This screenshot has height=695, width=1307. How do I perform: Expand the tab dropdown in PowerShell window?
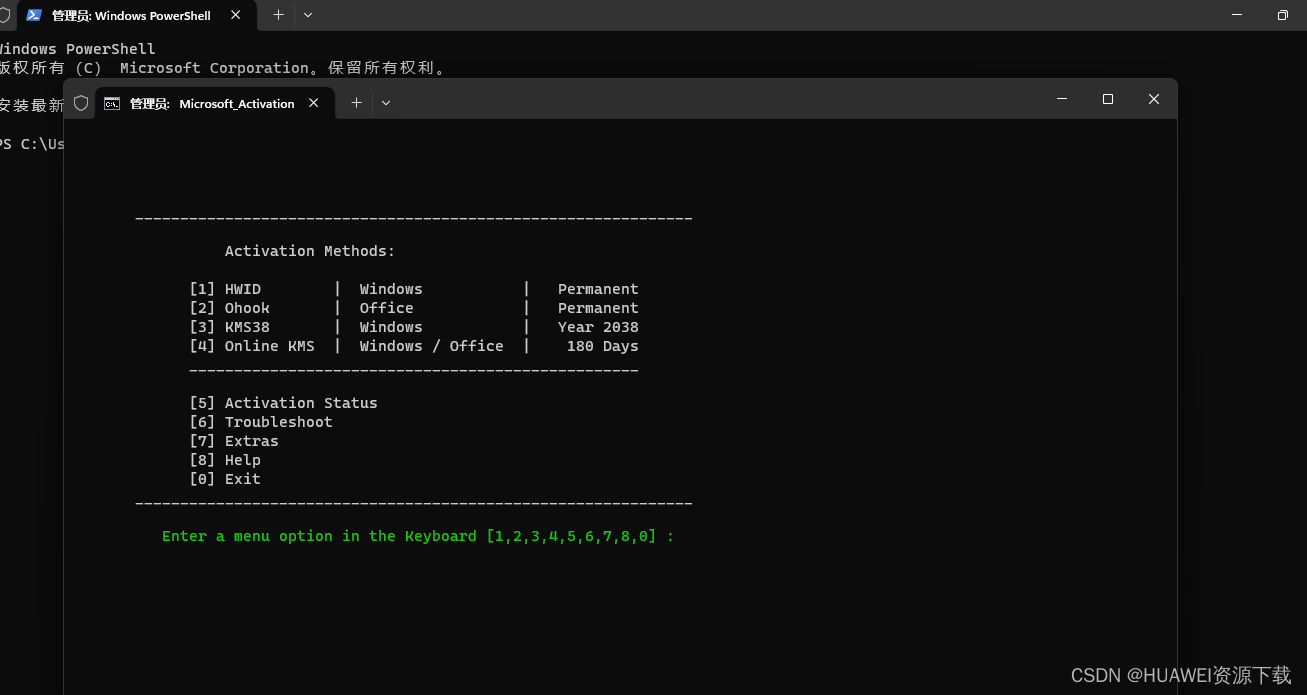point(308,15)
